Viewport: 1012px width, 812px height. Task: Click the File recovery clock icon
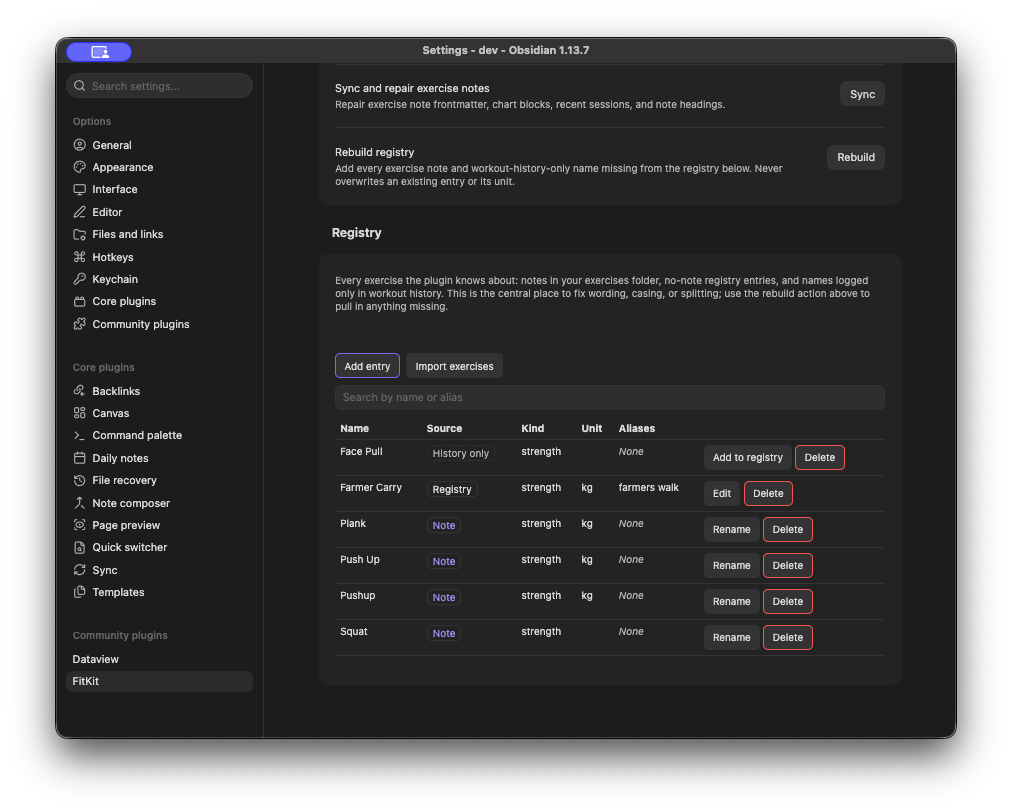[x=79, y=480]
